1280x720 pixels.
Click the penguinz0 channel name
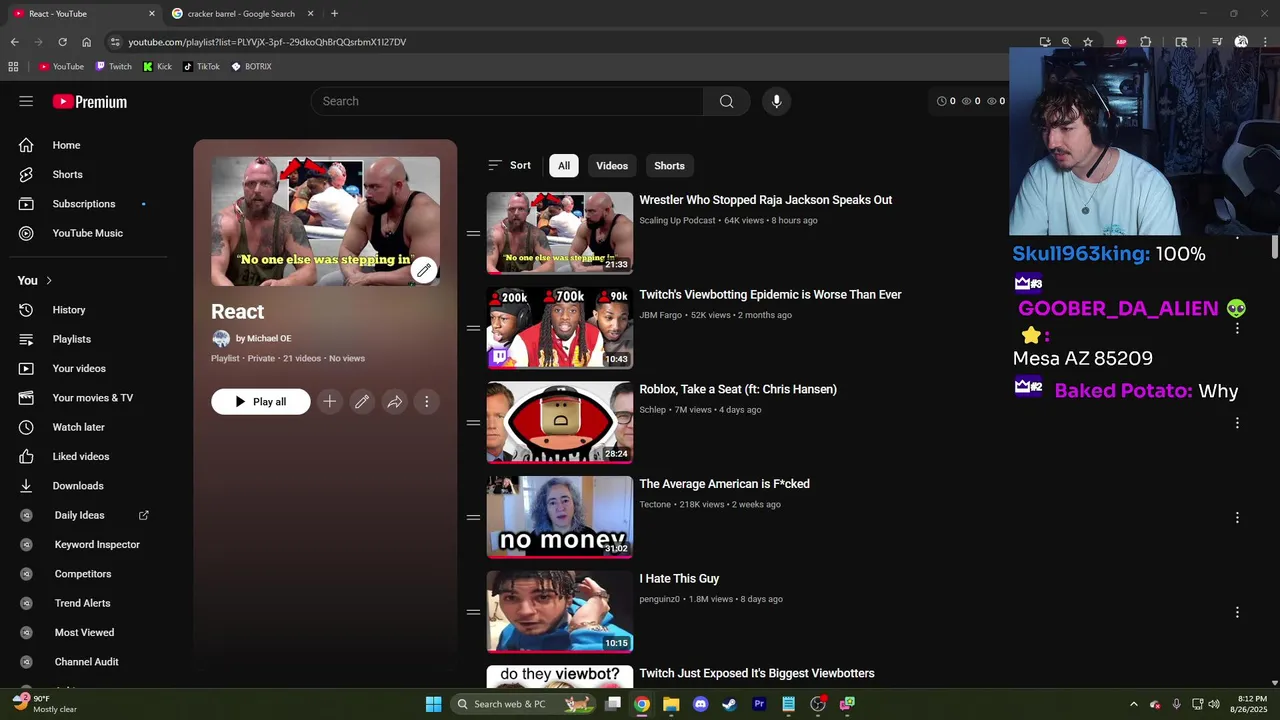click(x=660, y=599)
